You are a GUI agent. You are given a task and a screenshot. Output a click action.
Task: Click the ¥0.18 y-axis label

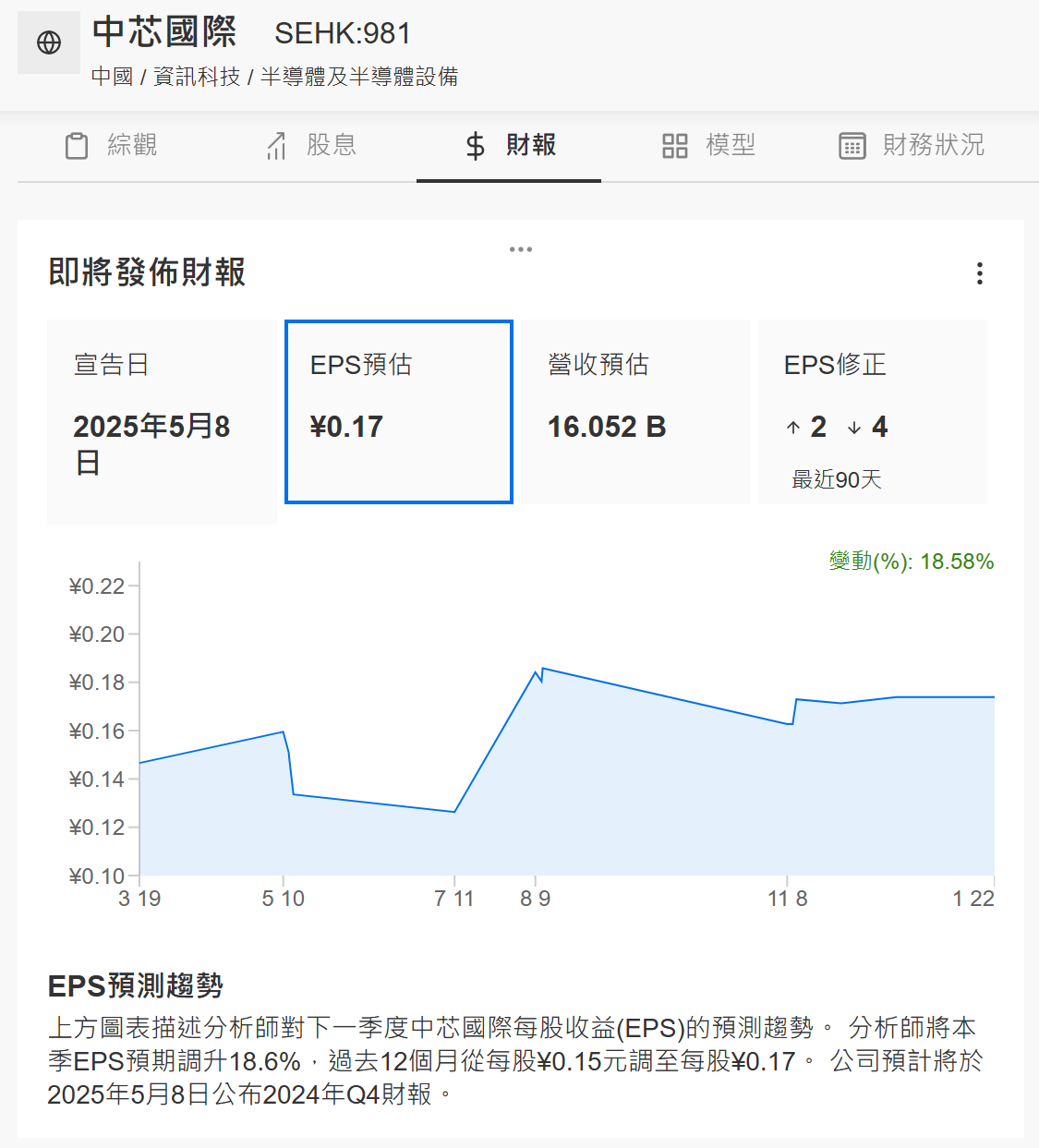pyautogui.click(x=97, y=683)
